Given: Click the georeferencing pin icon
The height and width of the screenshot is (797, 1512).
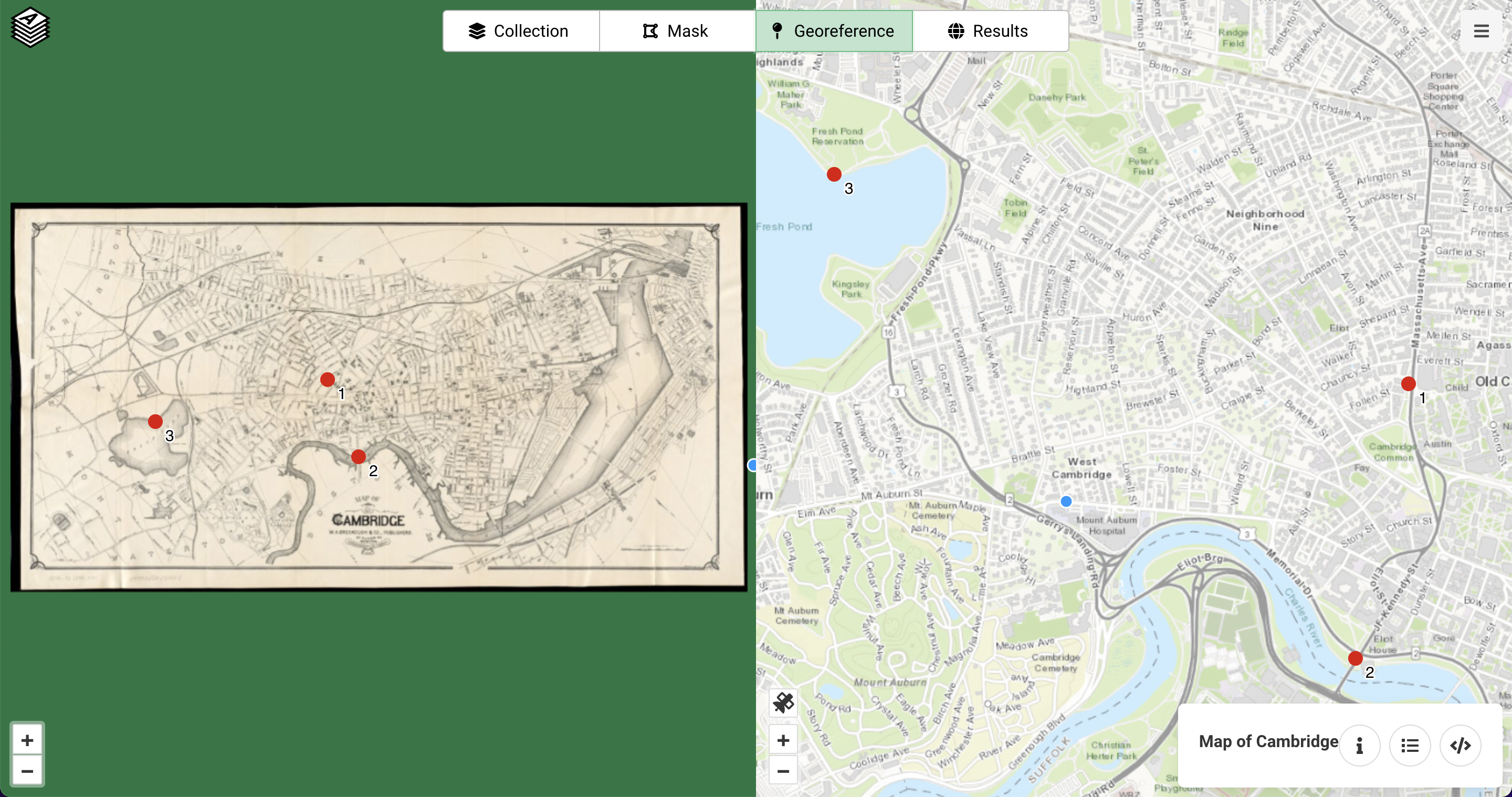Looking at the screenshot, I should coord(779,31).
